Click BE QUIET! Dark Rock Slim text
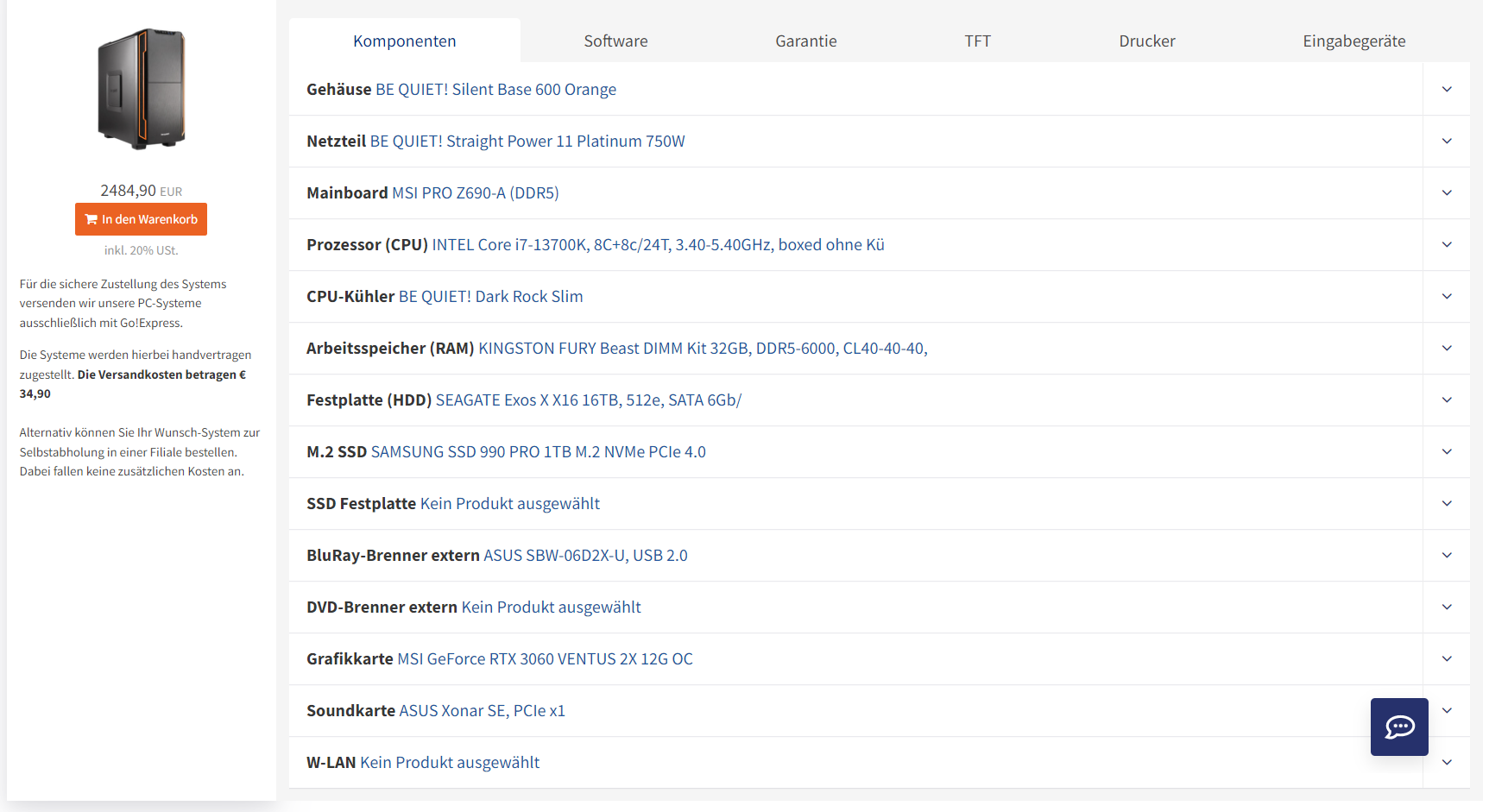 click(x=490, y=297)
